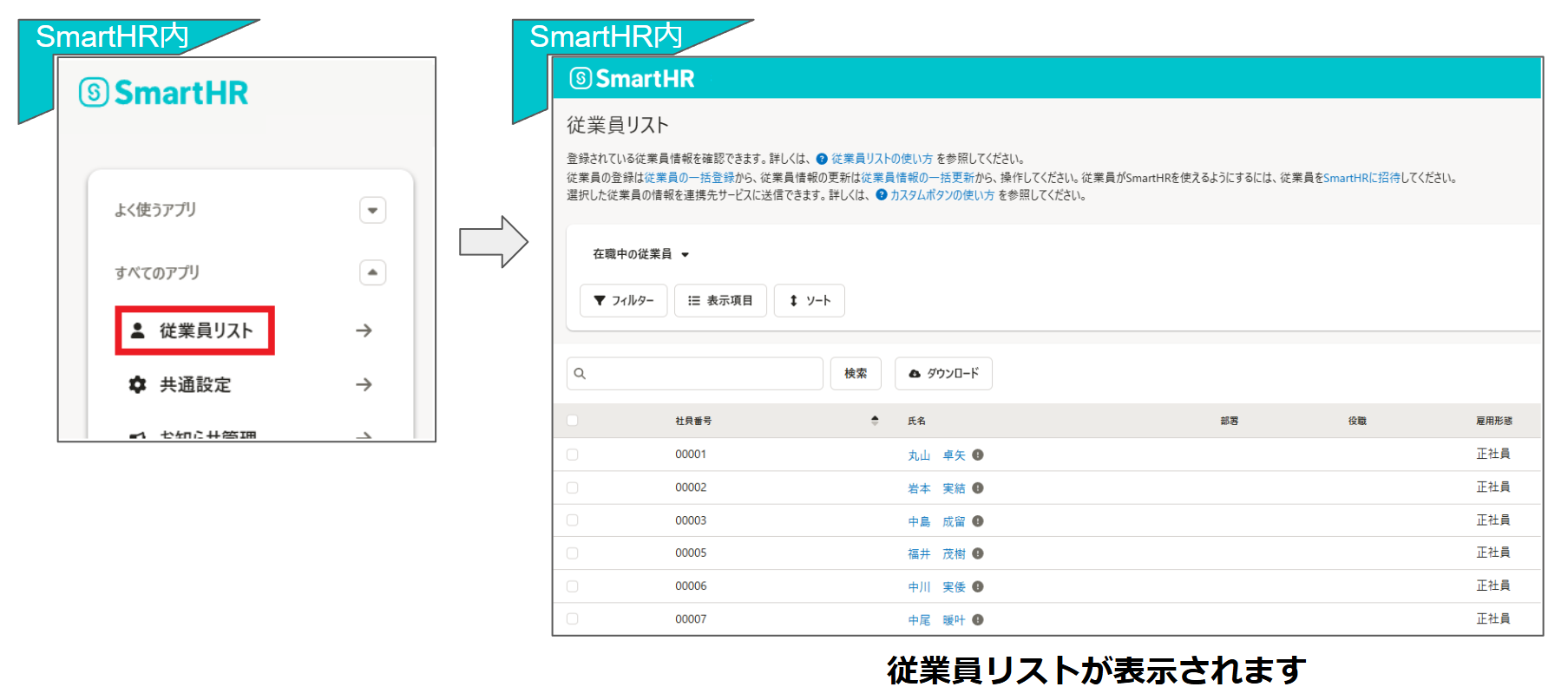Viewport: 1568px width, 700px height.
Task: Click the arrow beside 従業員リスト
Action: coord(364,330)
